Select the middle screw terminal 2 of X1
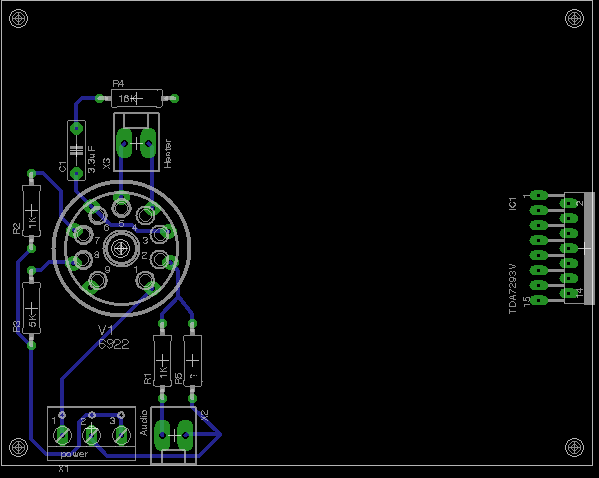 92,435
